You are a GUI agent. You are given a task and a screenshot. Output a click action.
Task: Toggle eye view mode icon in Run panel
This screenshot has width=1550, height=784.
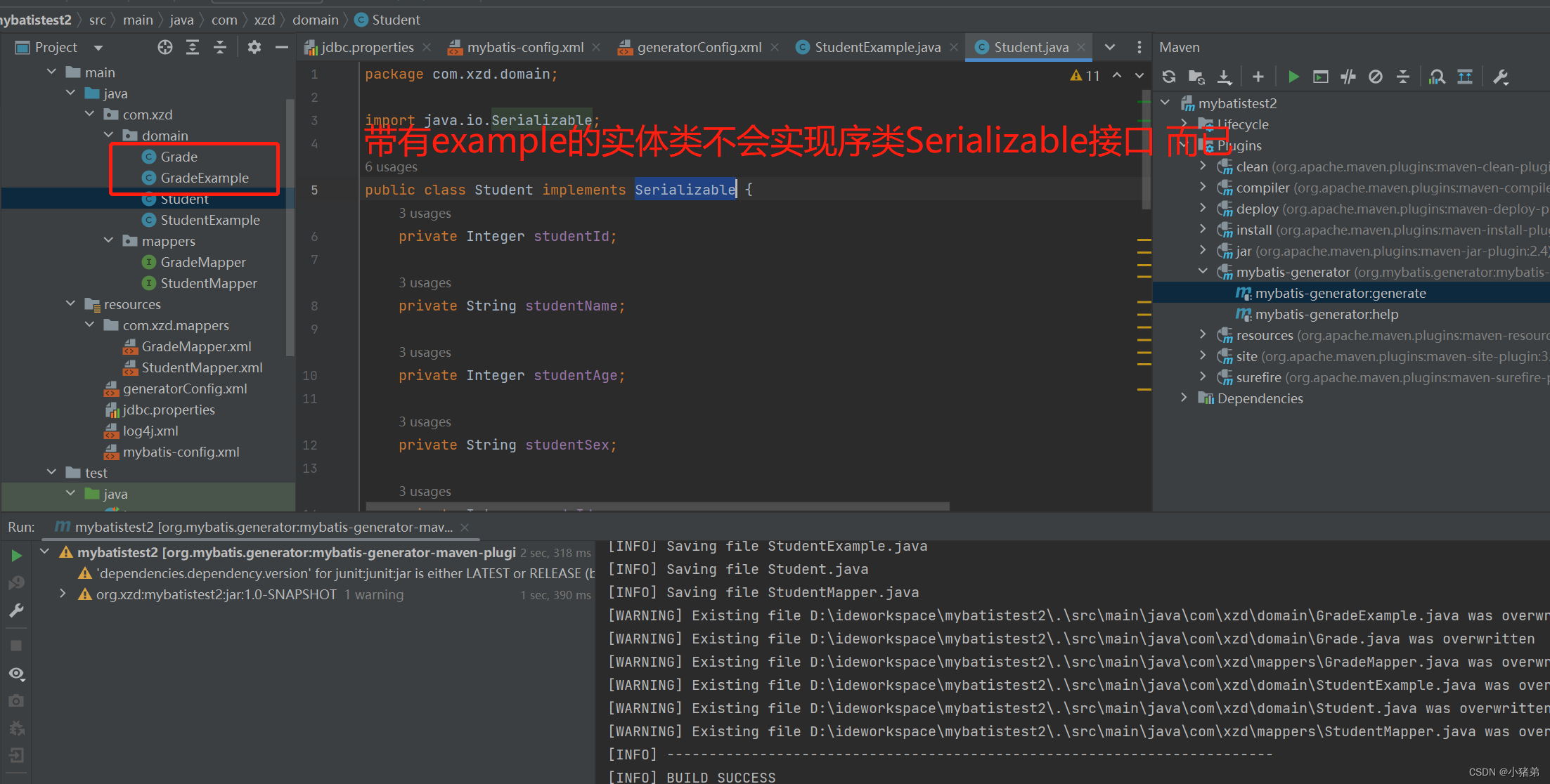[x=16, y=673]
